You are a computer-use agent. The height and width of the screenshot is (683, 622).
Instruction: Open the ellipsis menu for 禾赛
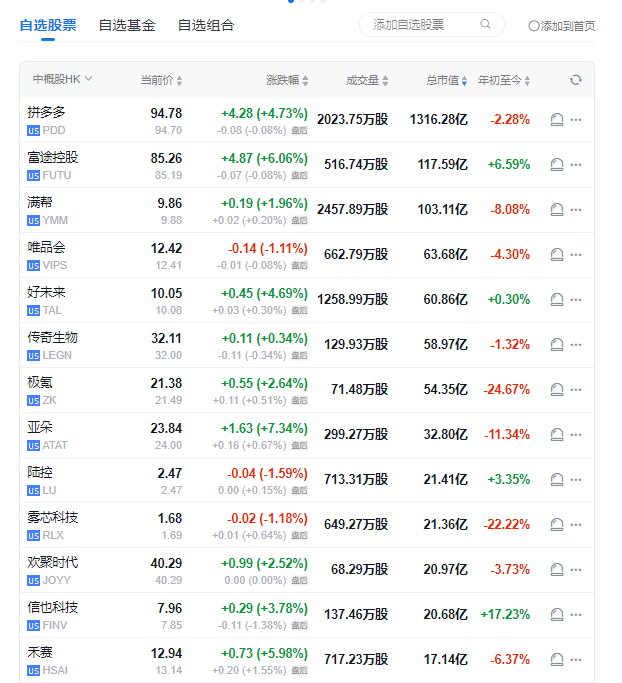click(x=576, y=659)
